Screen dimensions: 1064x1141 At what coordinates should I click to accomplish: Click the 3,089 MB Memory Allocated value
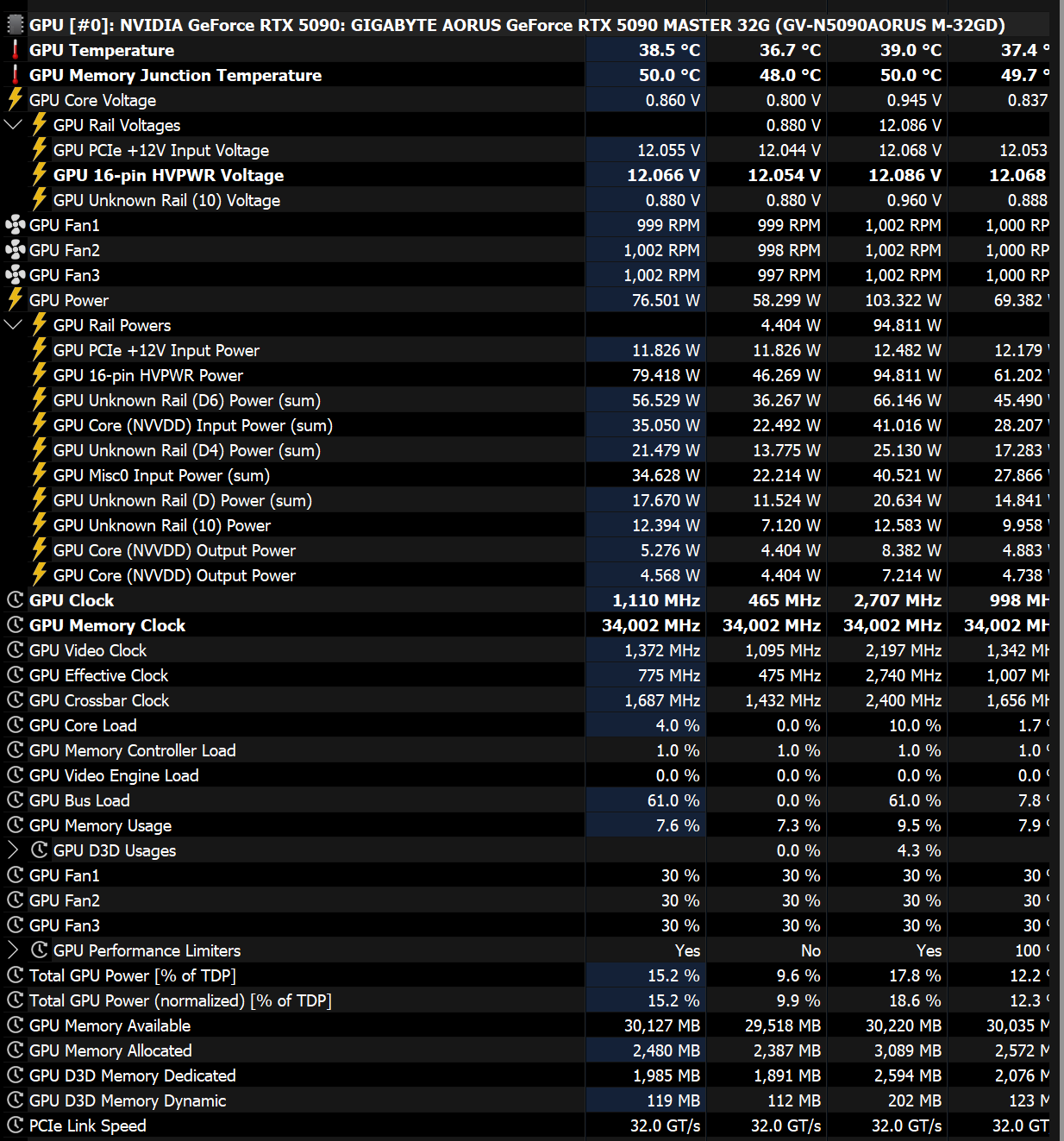coord(908,1050)
